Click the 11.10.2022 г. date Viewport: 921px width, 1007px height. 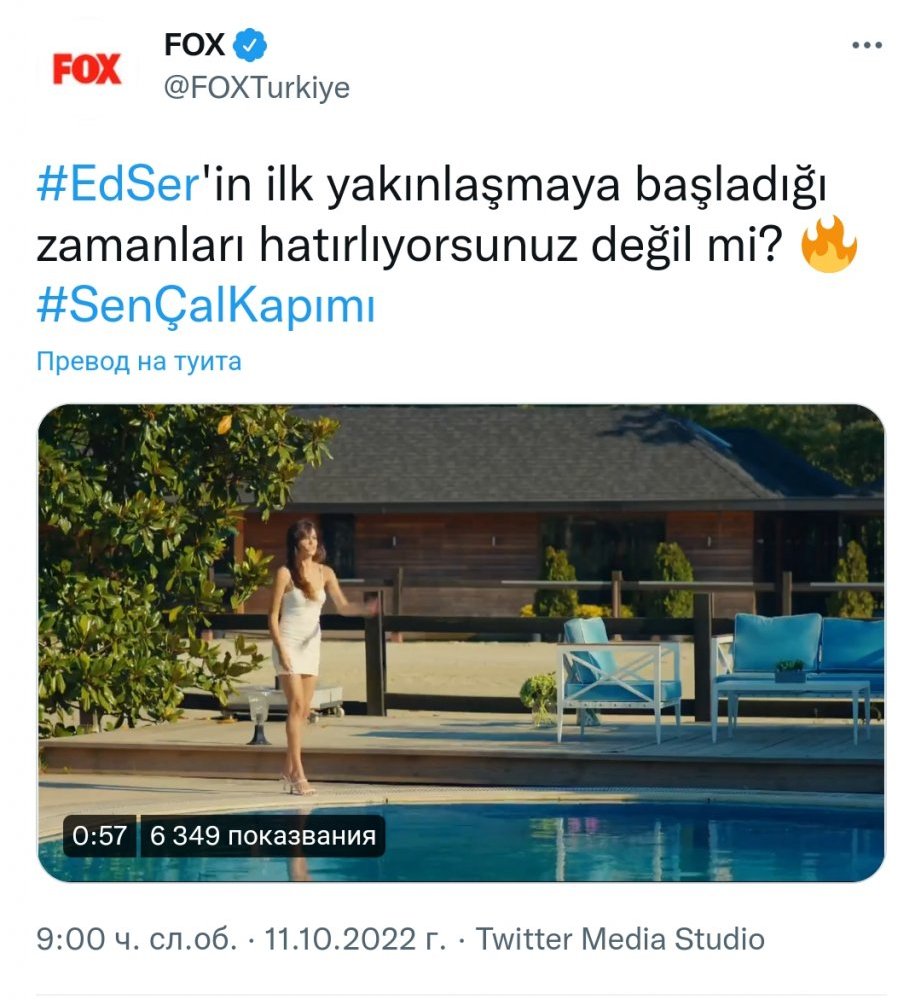coord(355,939)
